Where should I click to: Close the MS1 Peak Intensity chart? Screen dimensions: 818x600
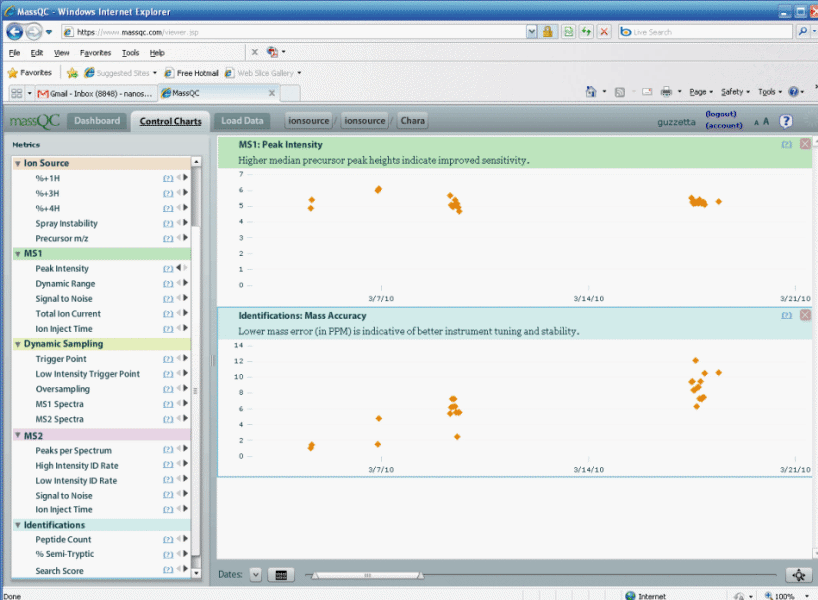(x=805, y=143)
